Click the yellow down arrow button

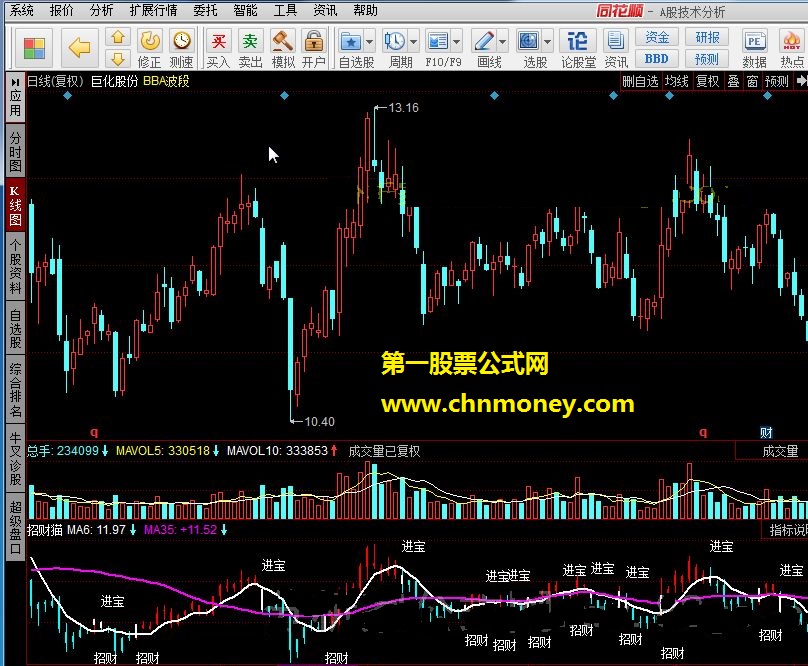coord(118,59)
